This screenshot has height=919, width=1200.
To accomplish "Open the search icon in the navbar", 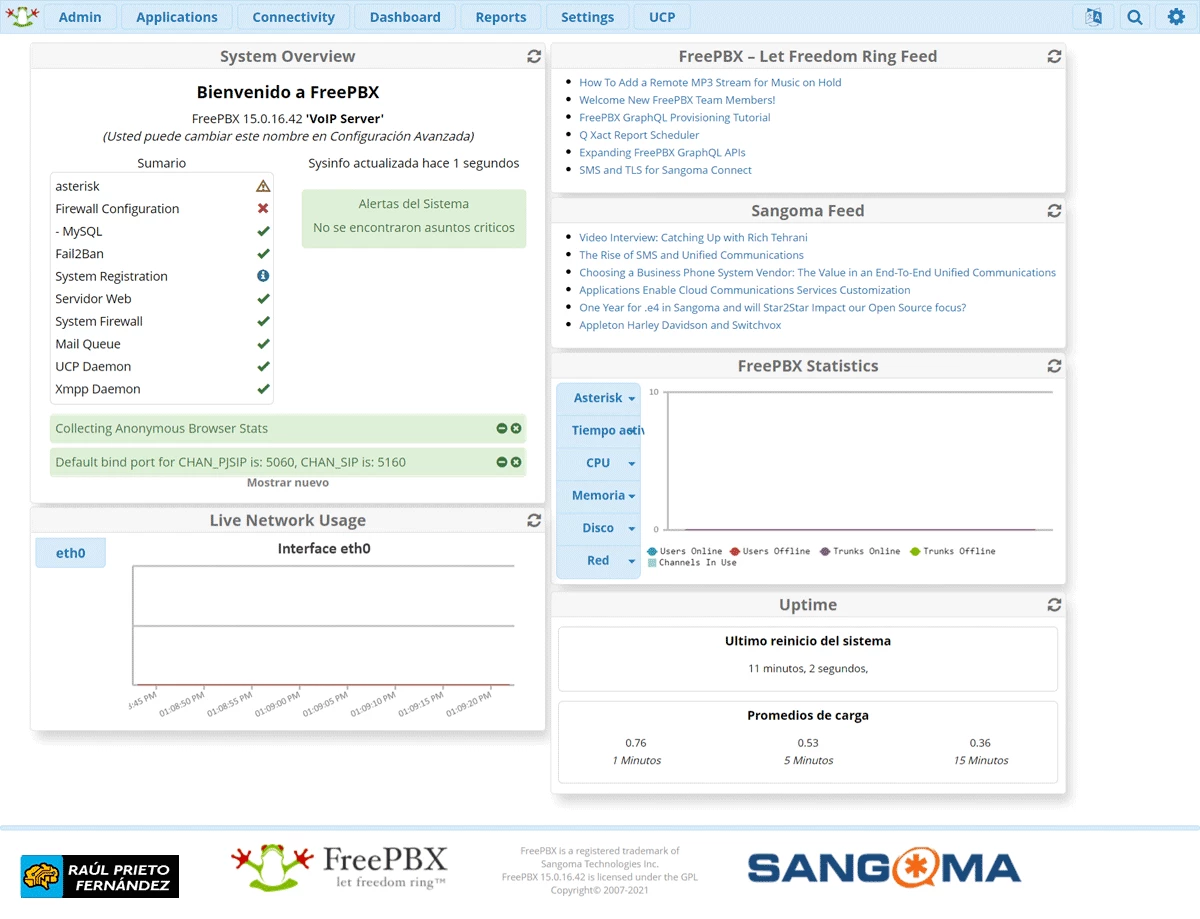I will tap(1134, 17).
